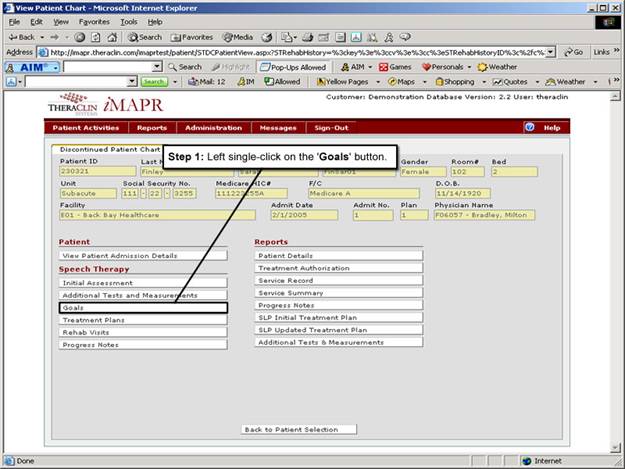Click the Goals button
This screenshot has width=625, height=469.
coord(142,308)
